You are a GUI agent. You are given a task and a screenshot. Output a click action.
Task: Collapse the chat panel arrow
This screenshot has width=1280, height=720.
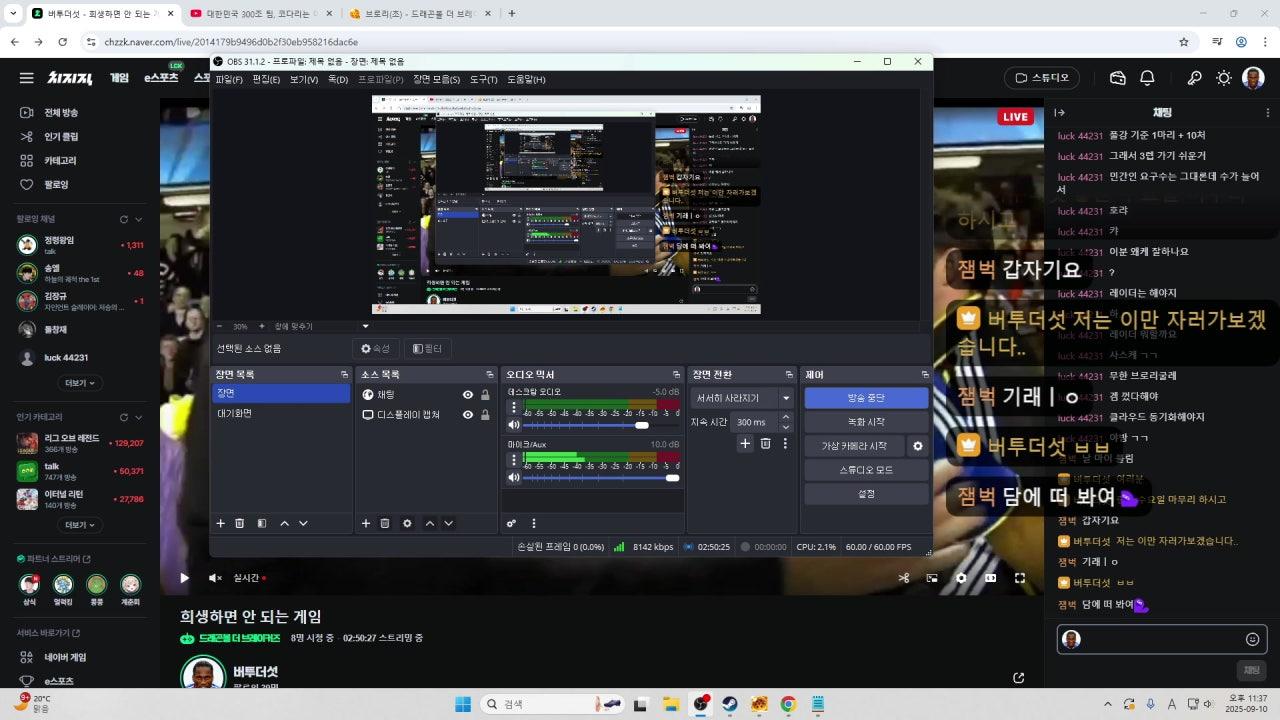tap(1060, 113)
